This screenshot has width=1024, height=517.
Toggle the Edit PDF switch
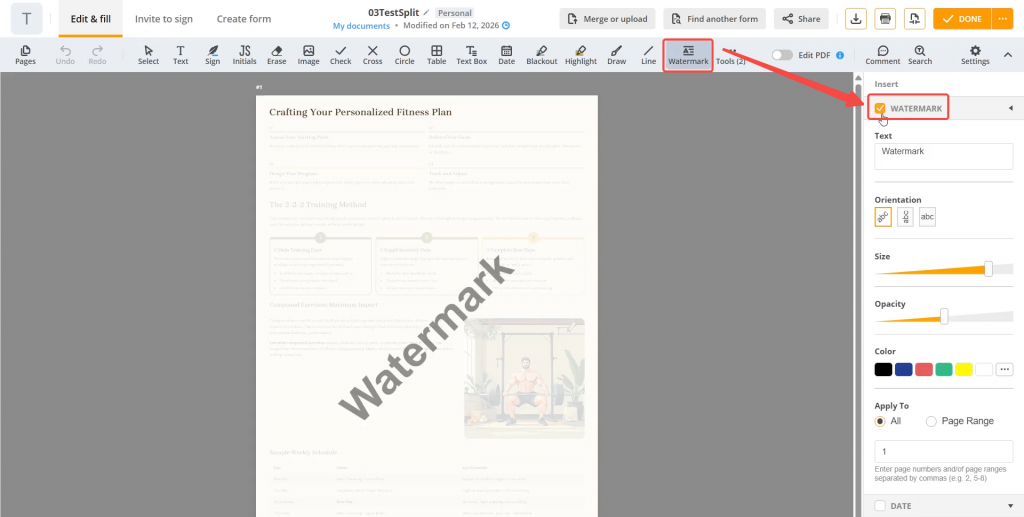pyautogui.click(x=782, y=55)
